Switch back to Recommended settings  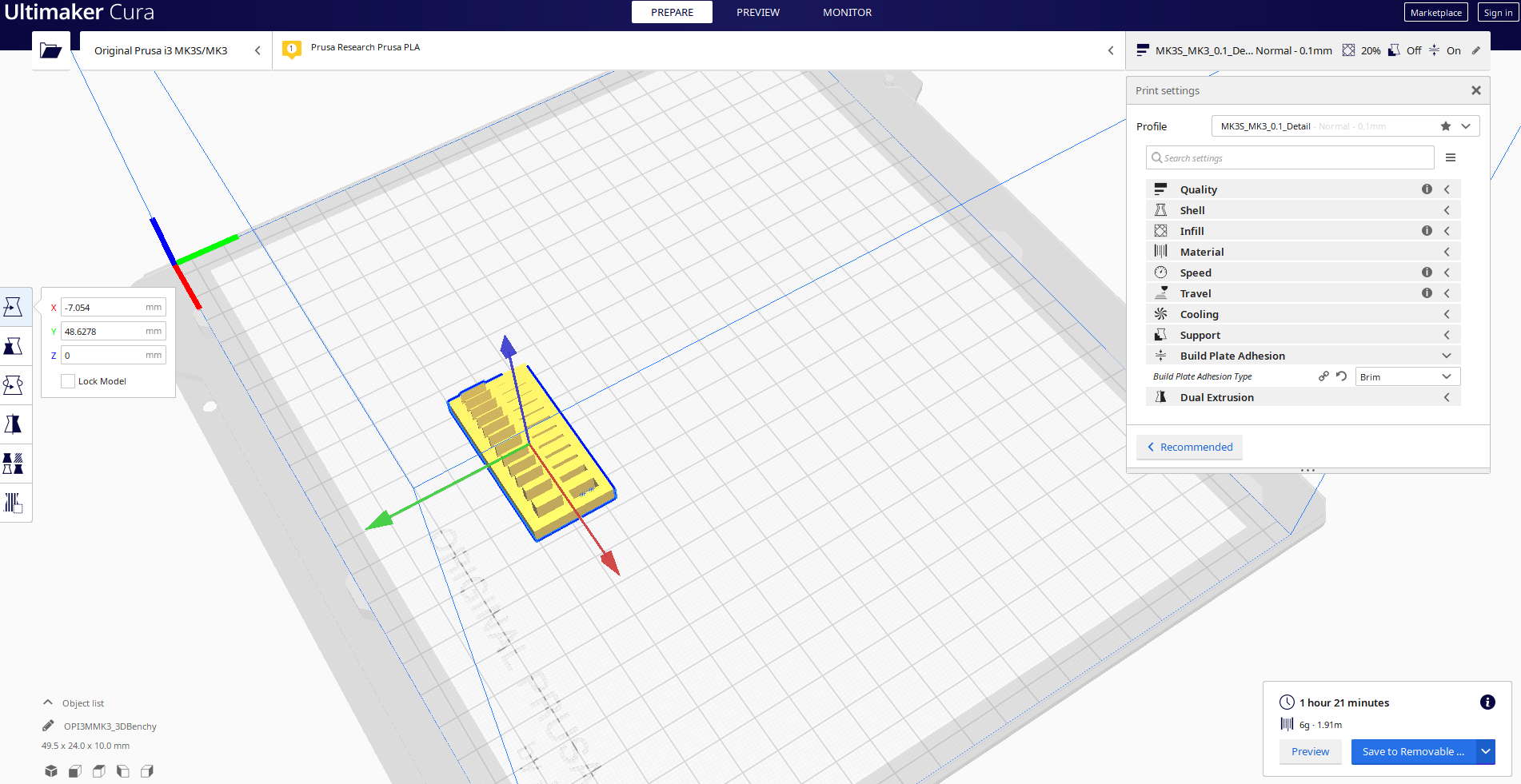[1189, 447]
